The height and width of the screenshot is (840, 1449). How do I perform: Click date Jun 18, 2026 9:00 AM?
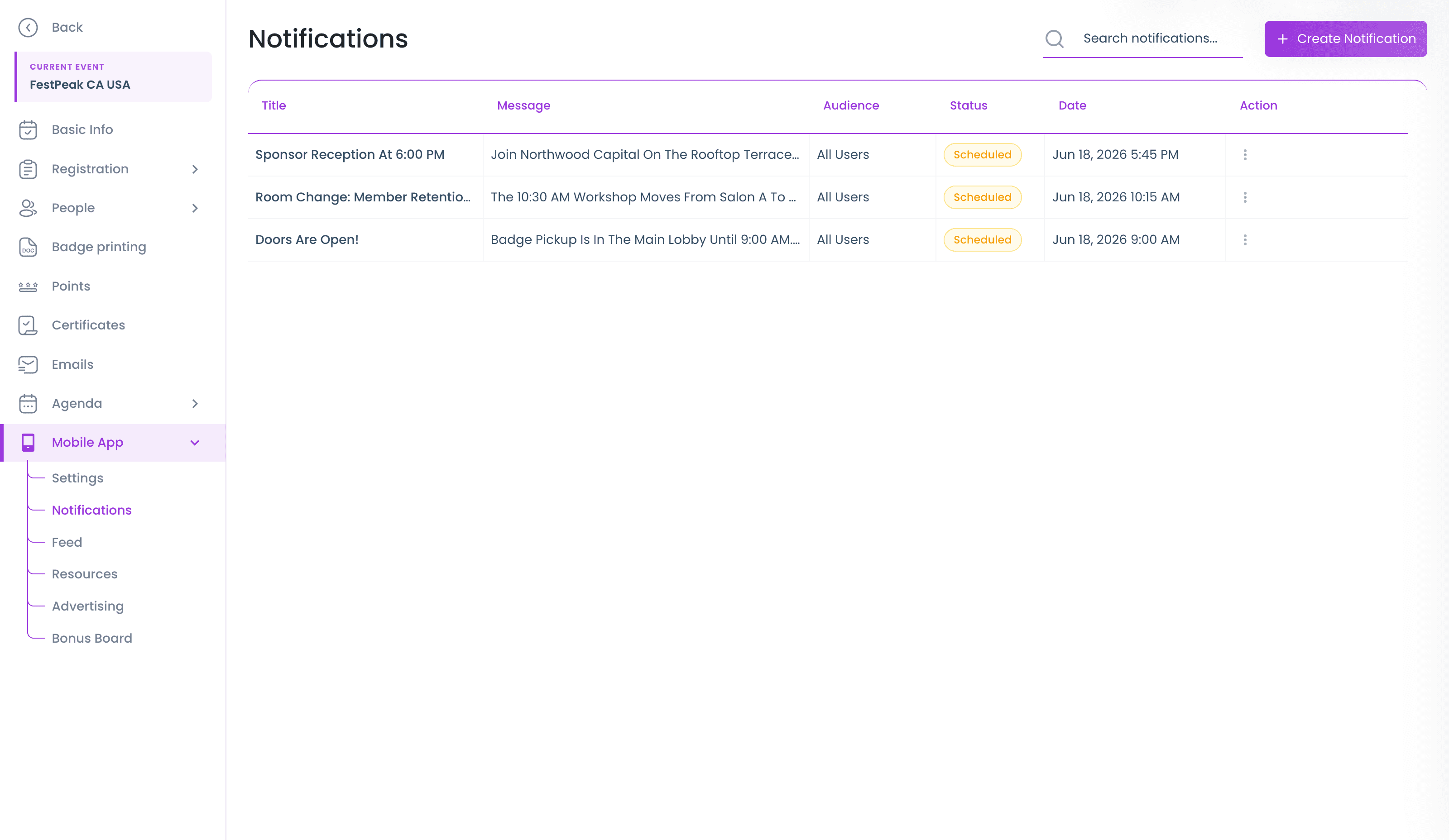(1115, 239)
